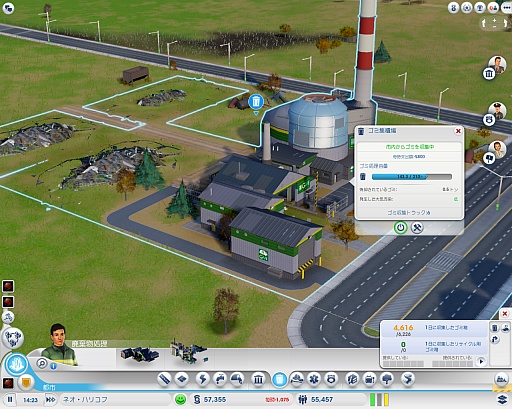Screen dimensions: 512x409
Task: Pause the game simulation
Action: pyautogui.click(x=10, y=399)
